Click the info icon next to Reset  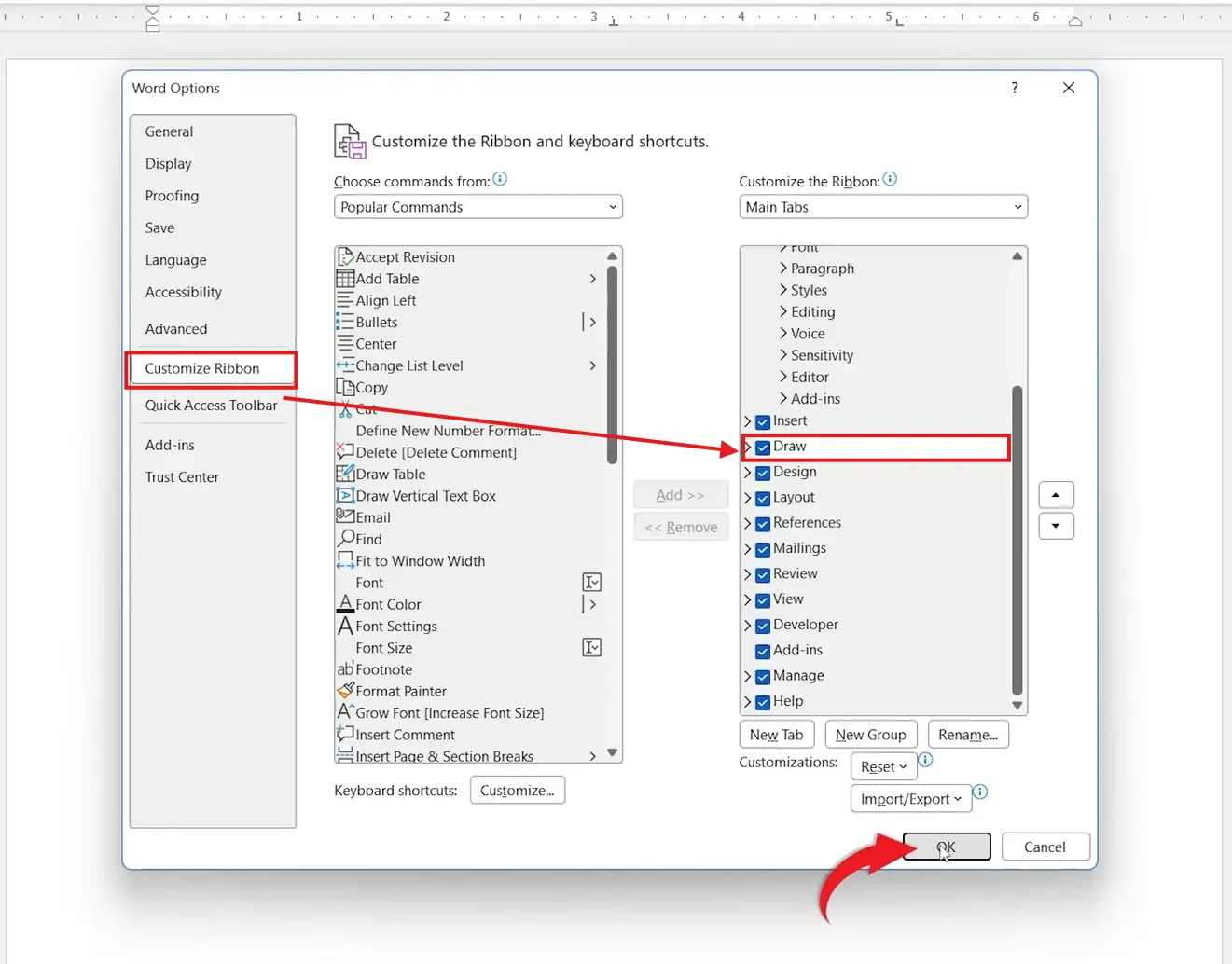point(925,760)
